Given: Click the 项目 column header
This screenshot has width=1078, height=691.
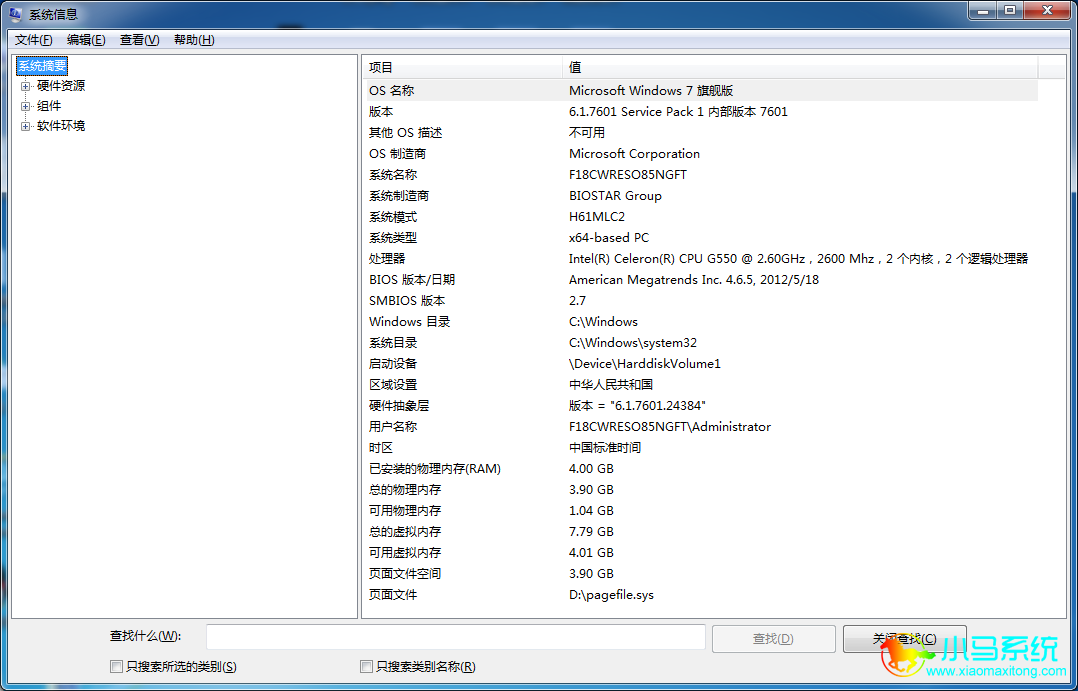Looking at the screenshot, I should (462, 67).
